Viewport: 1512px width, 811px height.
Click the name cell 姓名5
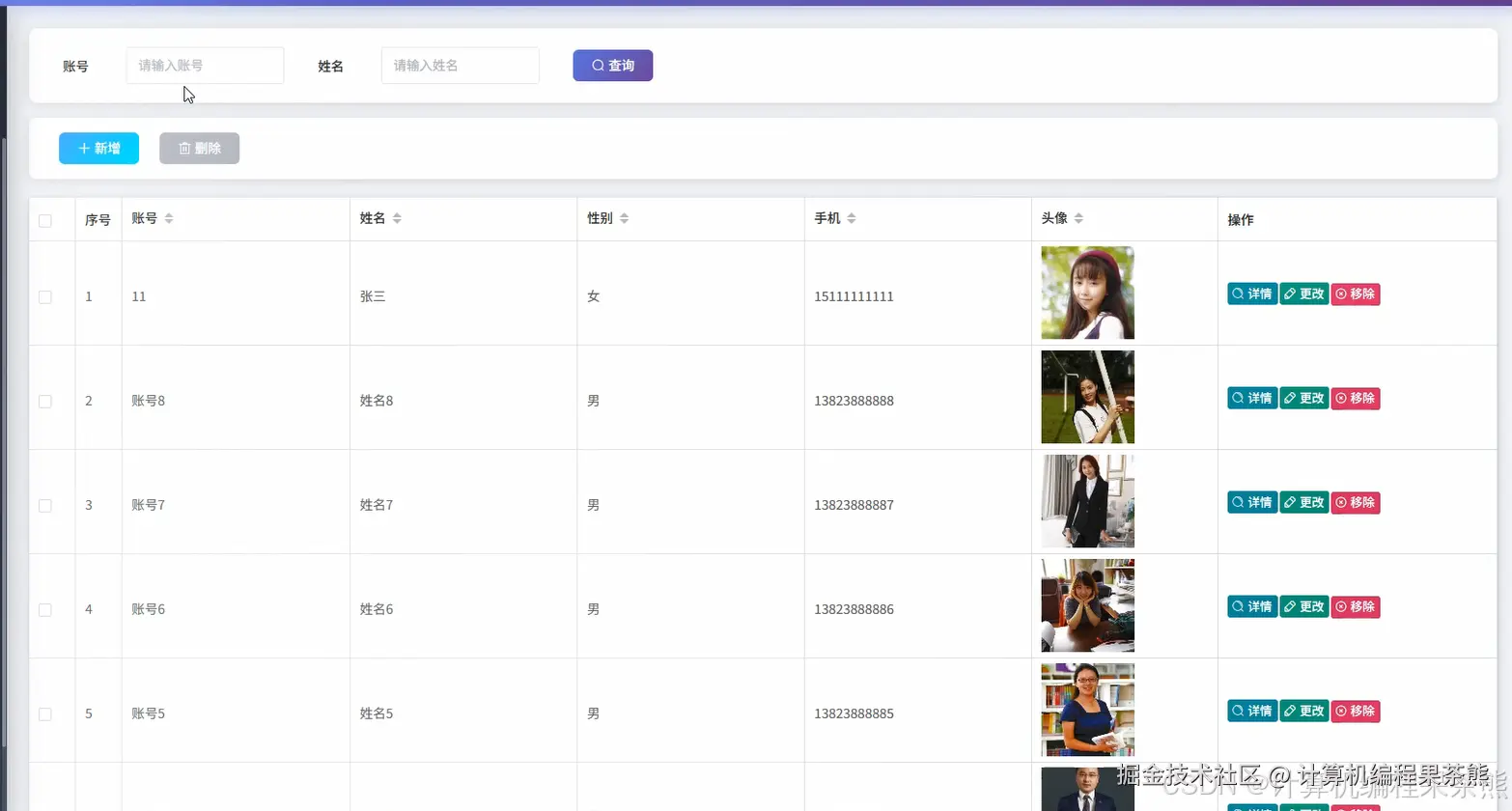click(377, 713)
